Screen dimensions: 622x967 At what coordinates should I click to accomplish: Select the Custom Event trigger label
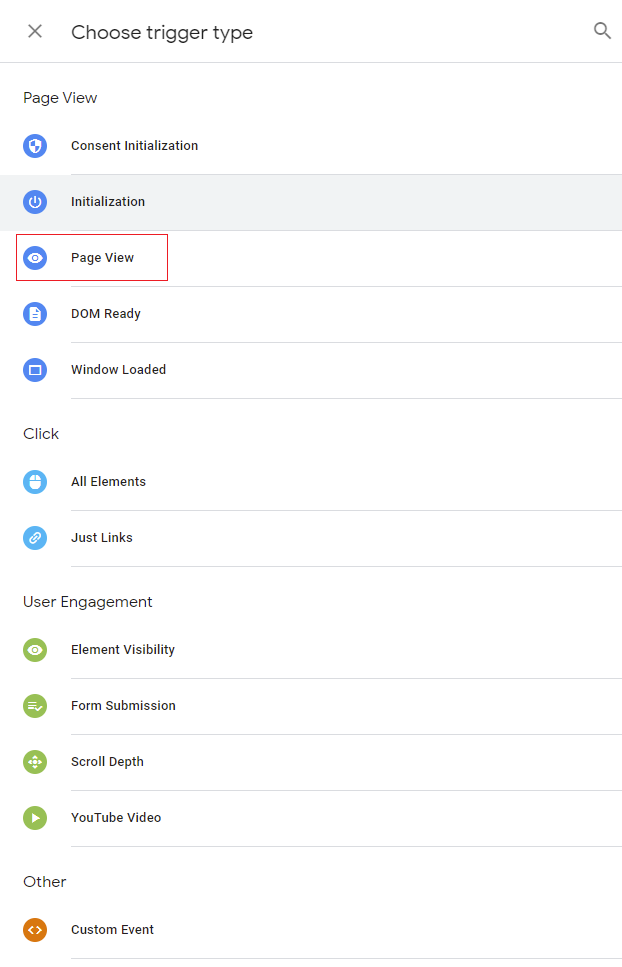click(x=112, y=930)
